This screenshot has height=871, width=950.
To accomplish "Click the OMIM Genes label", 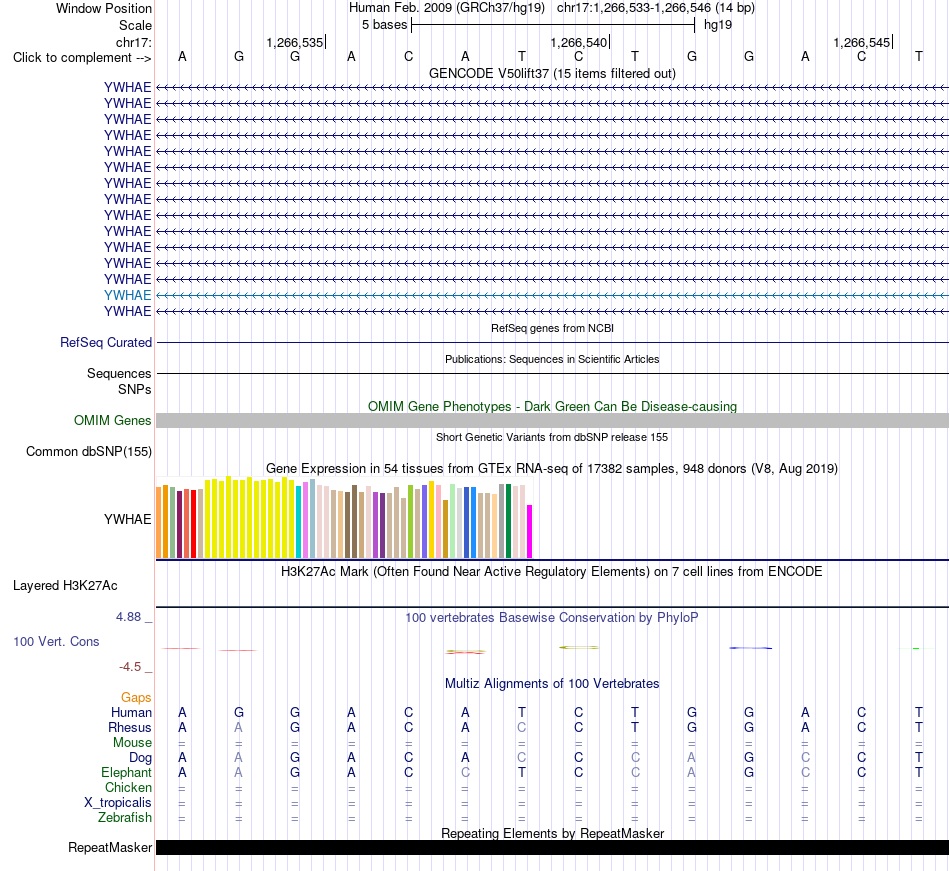I will click(112, 420).
